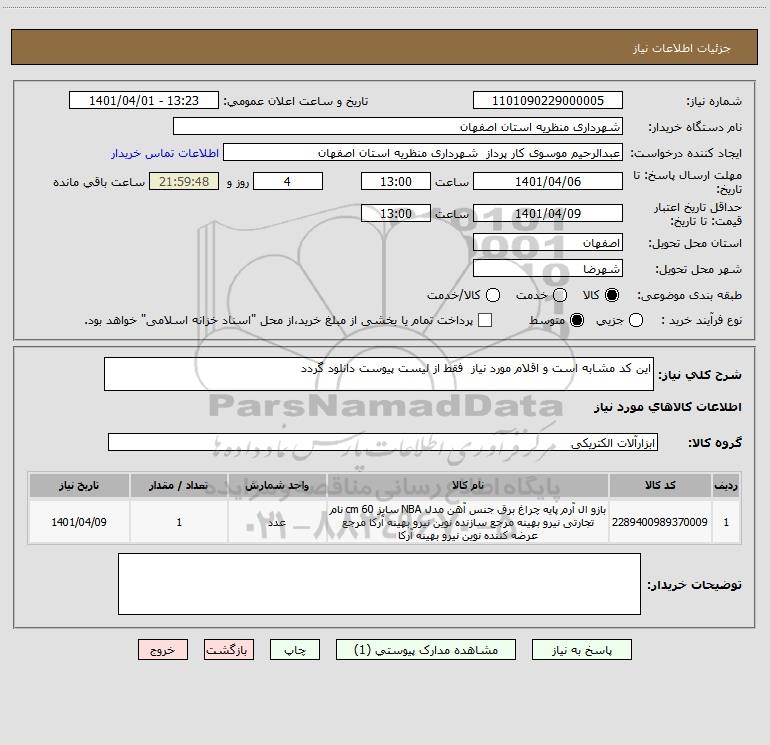Click the validity hour field beside 1401/04/09
This screenshot has height=745, width=770.
(396, 213)
